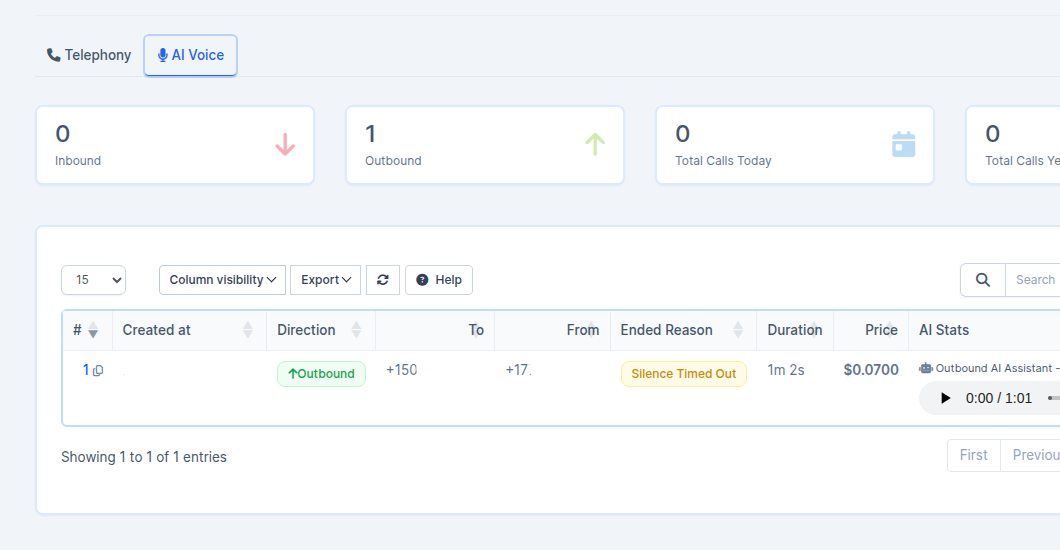Go to the First page
1060x550 pixels.
pyautogui.click(x=973, y=455)
